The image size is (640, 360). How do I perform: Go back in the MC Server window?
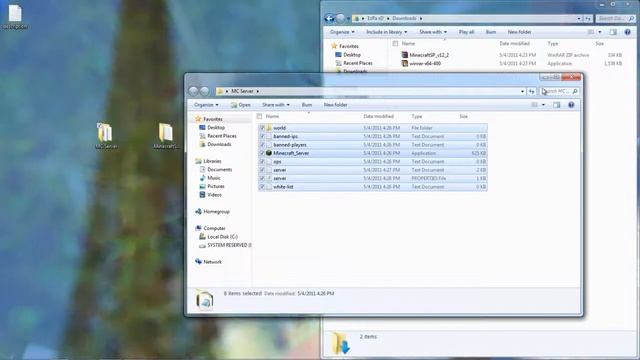(193, 91)
